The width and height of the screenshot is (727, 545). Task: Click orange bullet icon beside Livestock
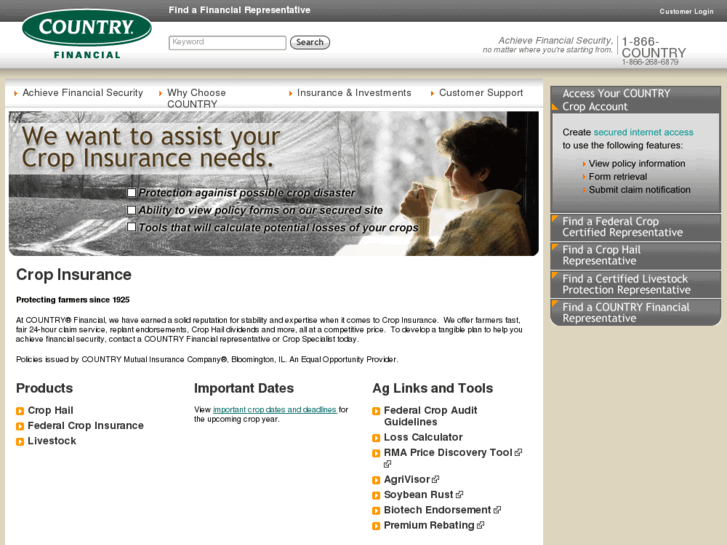[20, 442]
